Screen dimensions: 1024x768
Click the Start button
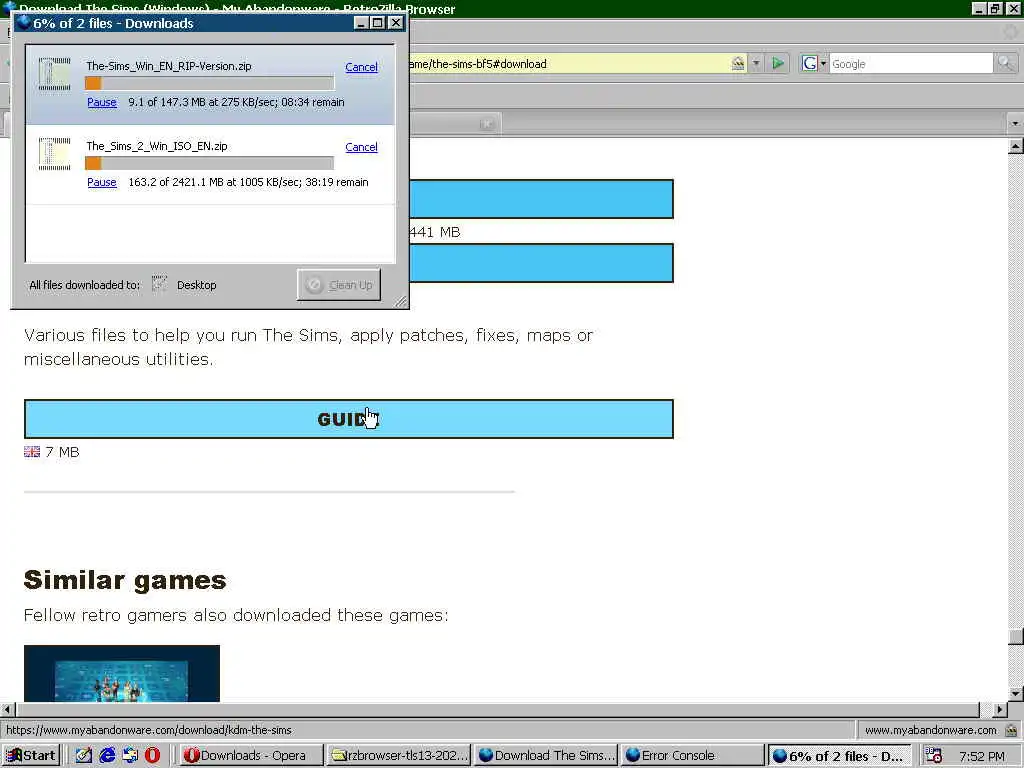coord(31,756)
